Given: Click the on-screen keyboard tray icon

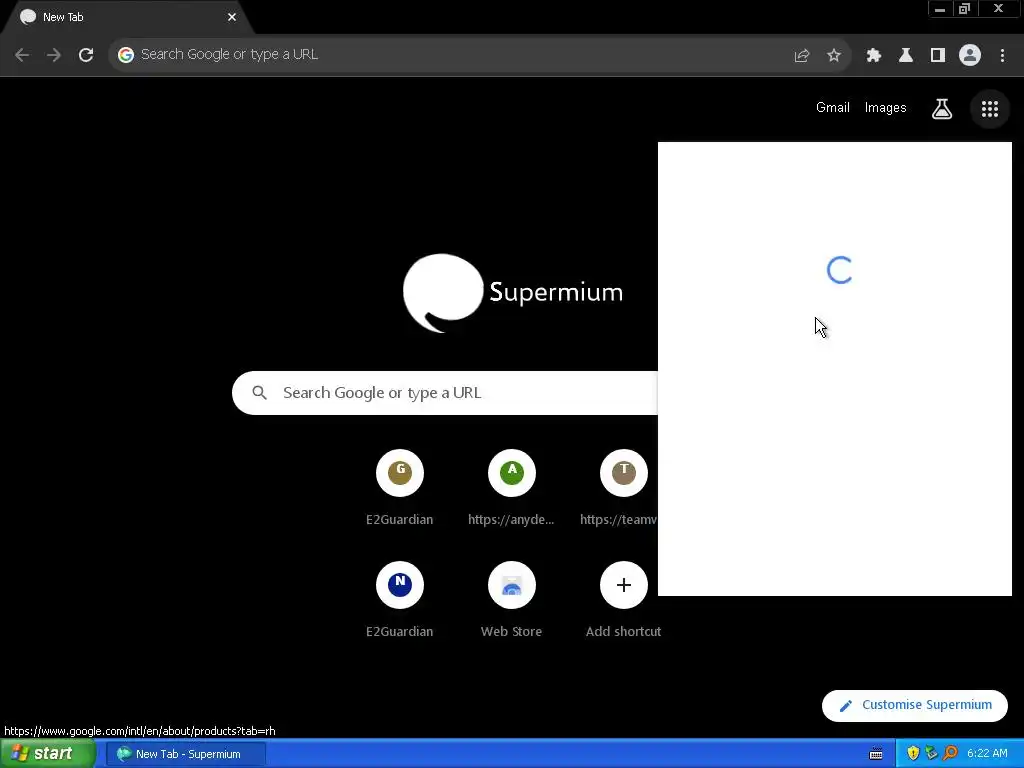Looking at the screenshot, I should tap(876, 754).
